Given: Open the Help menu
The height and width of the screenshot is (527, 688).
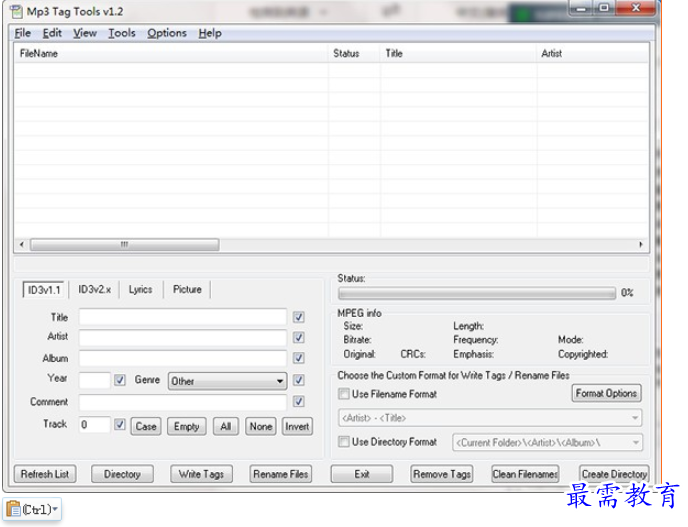Looking at the screenshot, I should pos(210,33).
